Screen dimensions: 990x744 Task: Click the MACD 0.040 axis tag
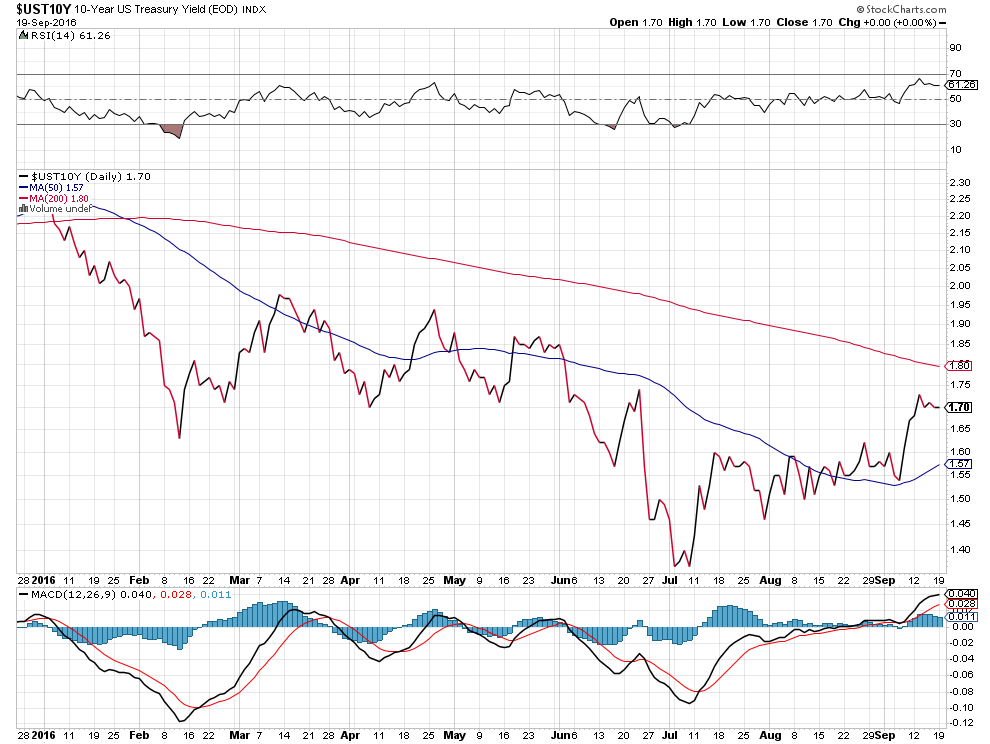957,594
